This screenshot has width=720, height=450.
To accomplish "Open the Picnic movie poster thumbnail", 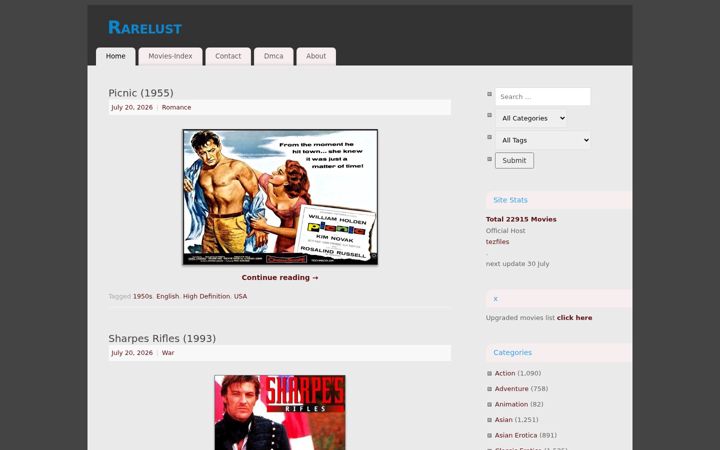I will [x=280, y=197].
